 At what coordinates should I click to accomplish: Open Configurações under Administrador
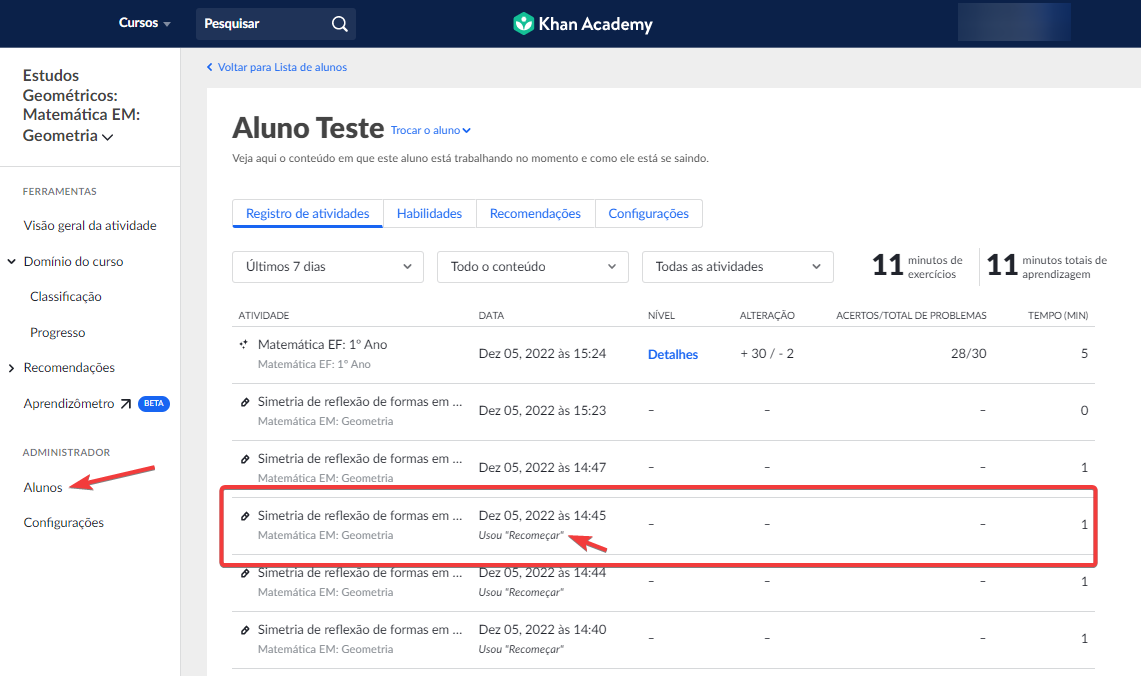(x=63, y=523)
